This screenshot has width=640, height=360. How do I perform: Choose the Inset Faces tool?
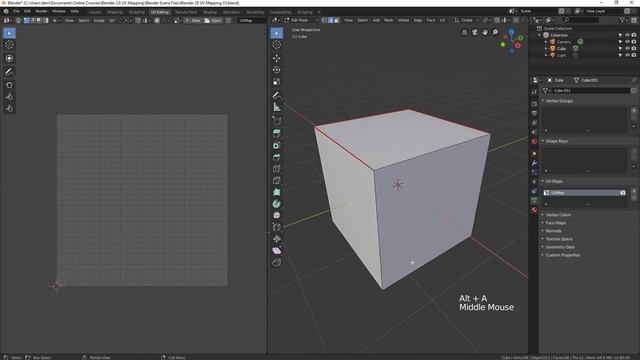pyautogui.click(x=277, y=145)
